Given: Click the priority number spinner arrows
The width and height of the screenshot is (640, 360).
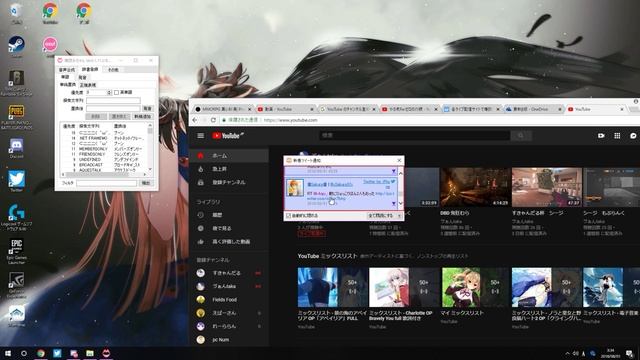Looking at the screenshot, I should (109, 93).
